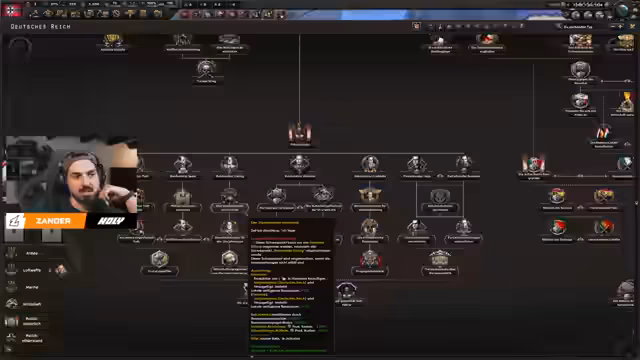Toggle the Luftwaffe focus filter
This screenshot has width=640, height=360.
[24, 270]
